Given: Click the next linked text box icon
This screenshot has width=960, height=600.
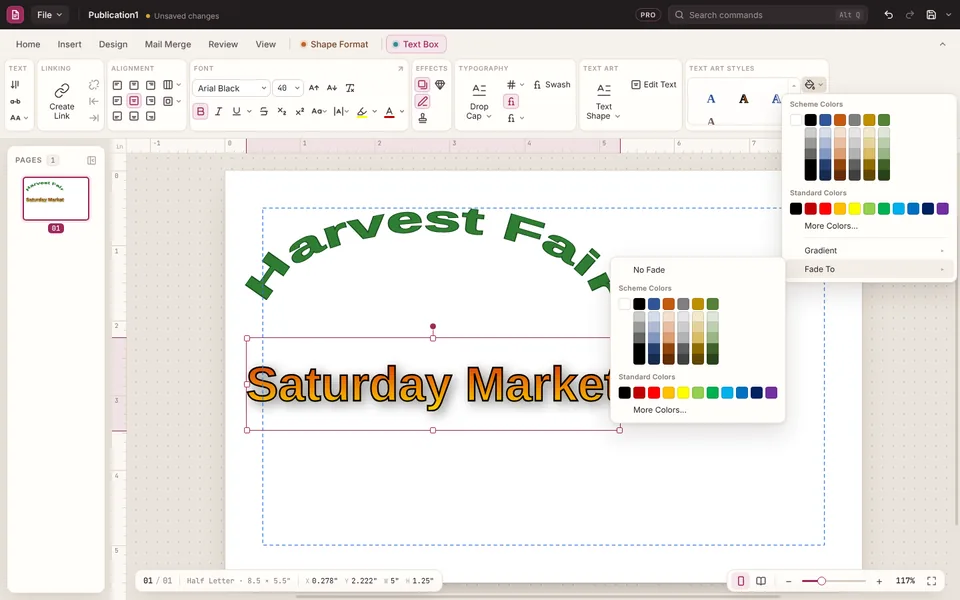Looking at the screenshot, I should 94,118.
